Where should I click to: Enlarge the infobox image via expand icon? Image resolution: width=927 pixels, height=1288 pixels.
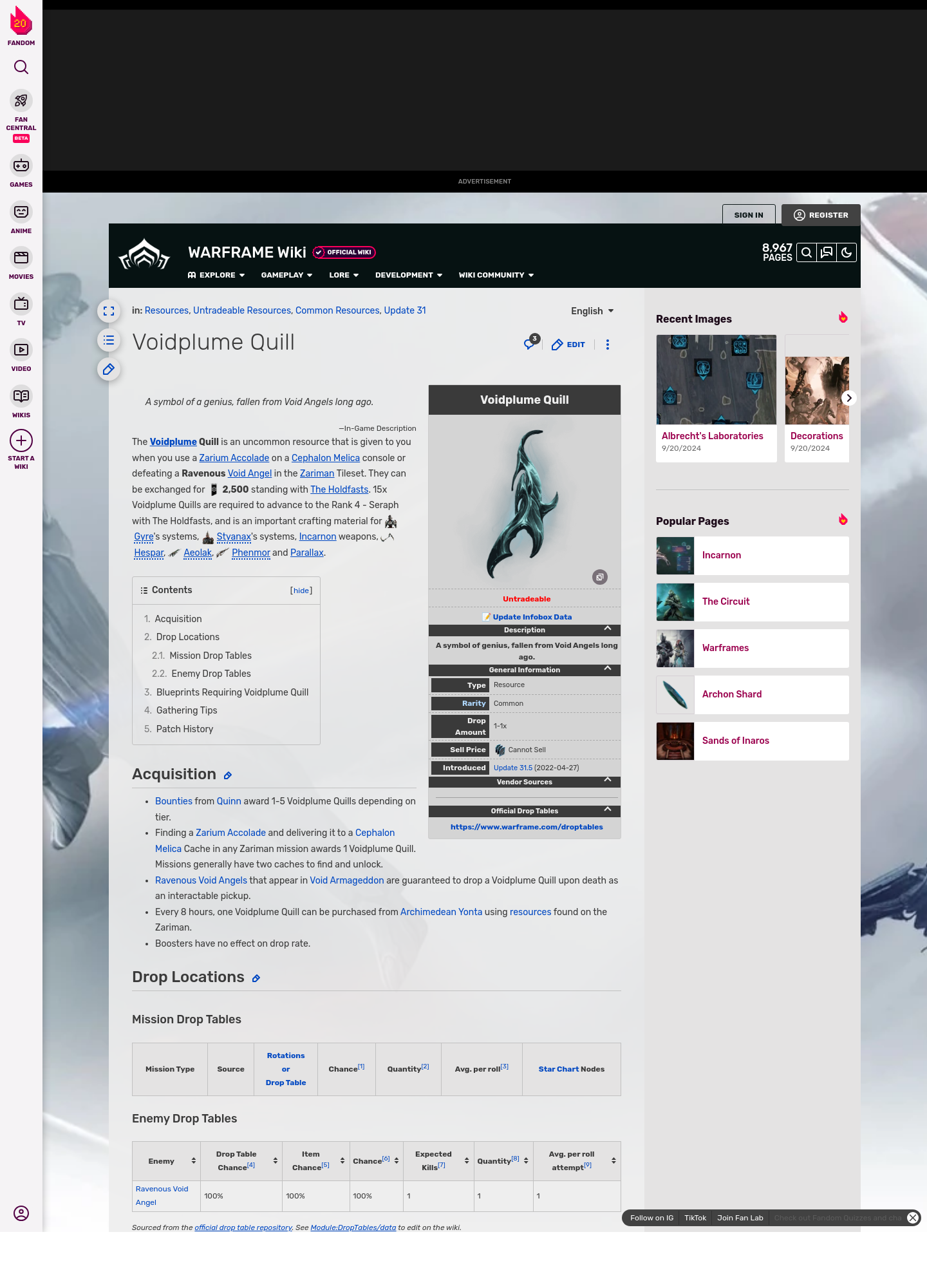pyautogui.click(x=600, y=577)
